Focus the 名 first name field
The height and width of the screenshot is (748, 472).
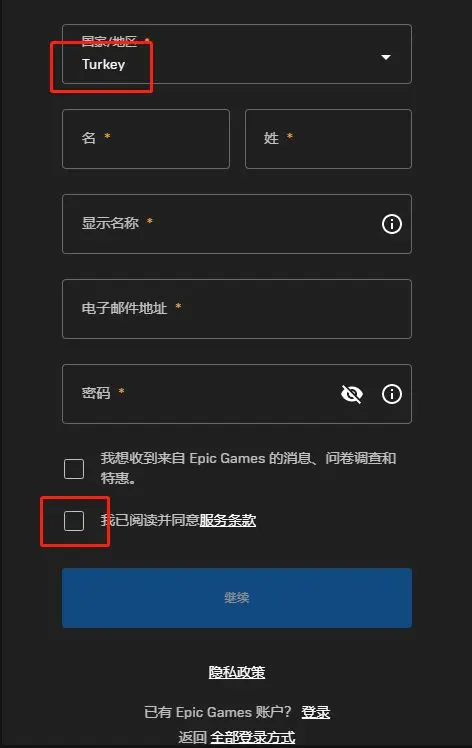(146, 139)
